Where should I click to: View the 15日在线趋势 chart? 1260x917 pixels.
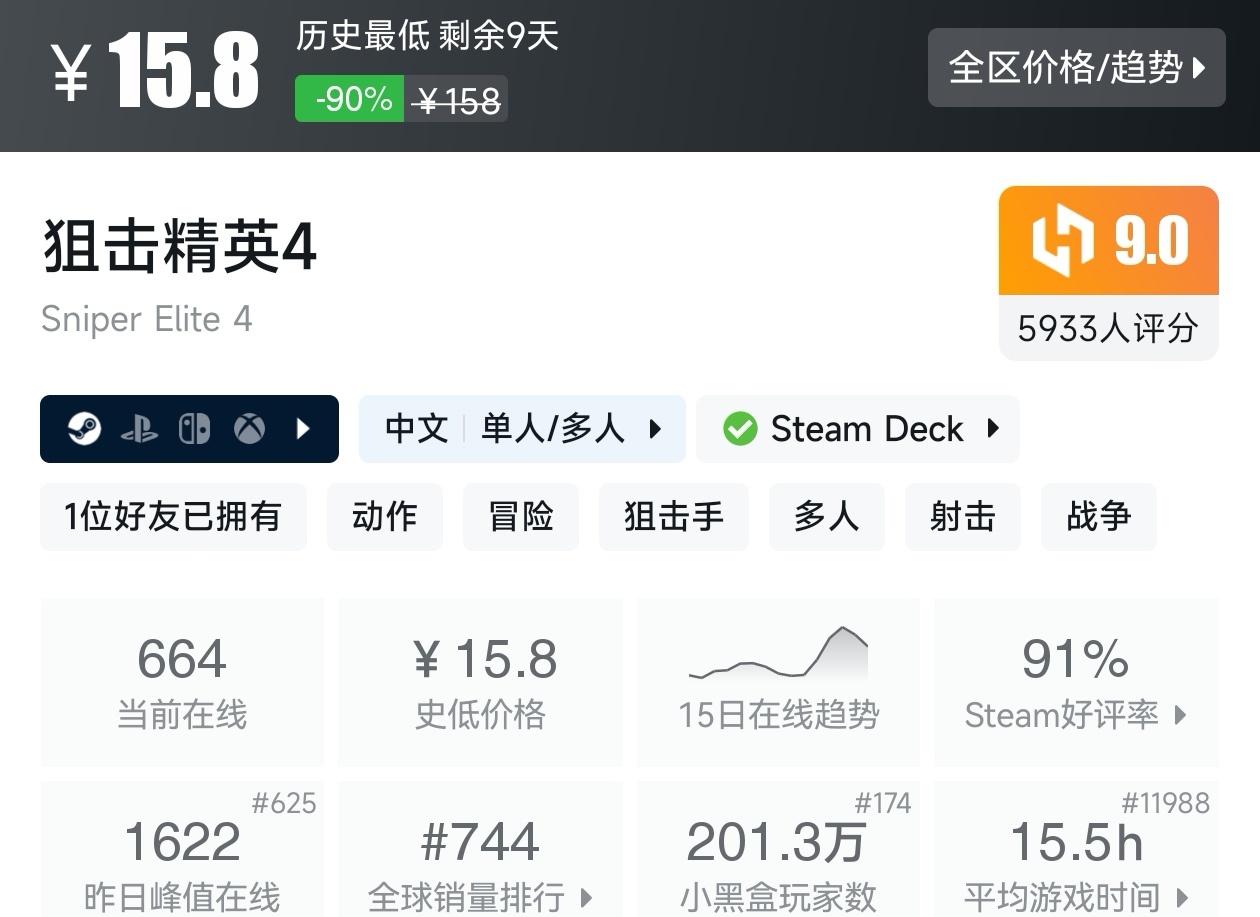tap(778, 681)
